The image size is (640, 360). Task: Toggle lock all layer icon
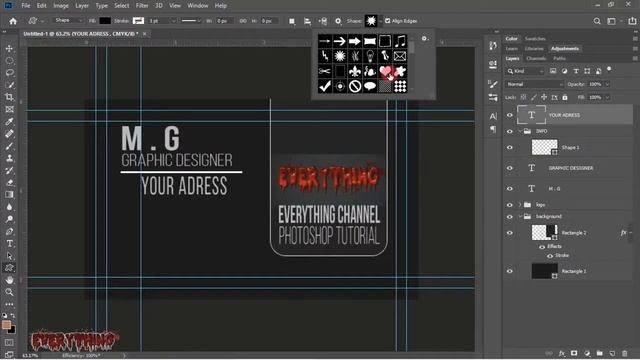[x=565, y=97]
